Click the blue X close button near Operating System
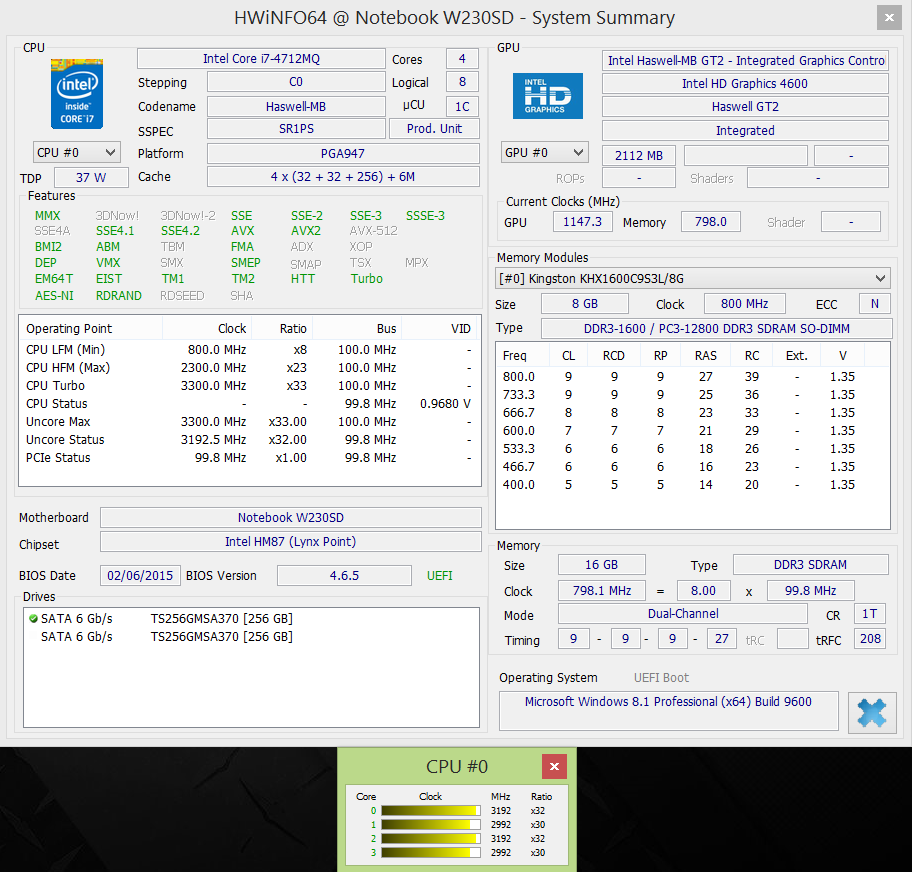Screen dimensions: 912x872 [x=871, y=712]
